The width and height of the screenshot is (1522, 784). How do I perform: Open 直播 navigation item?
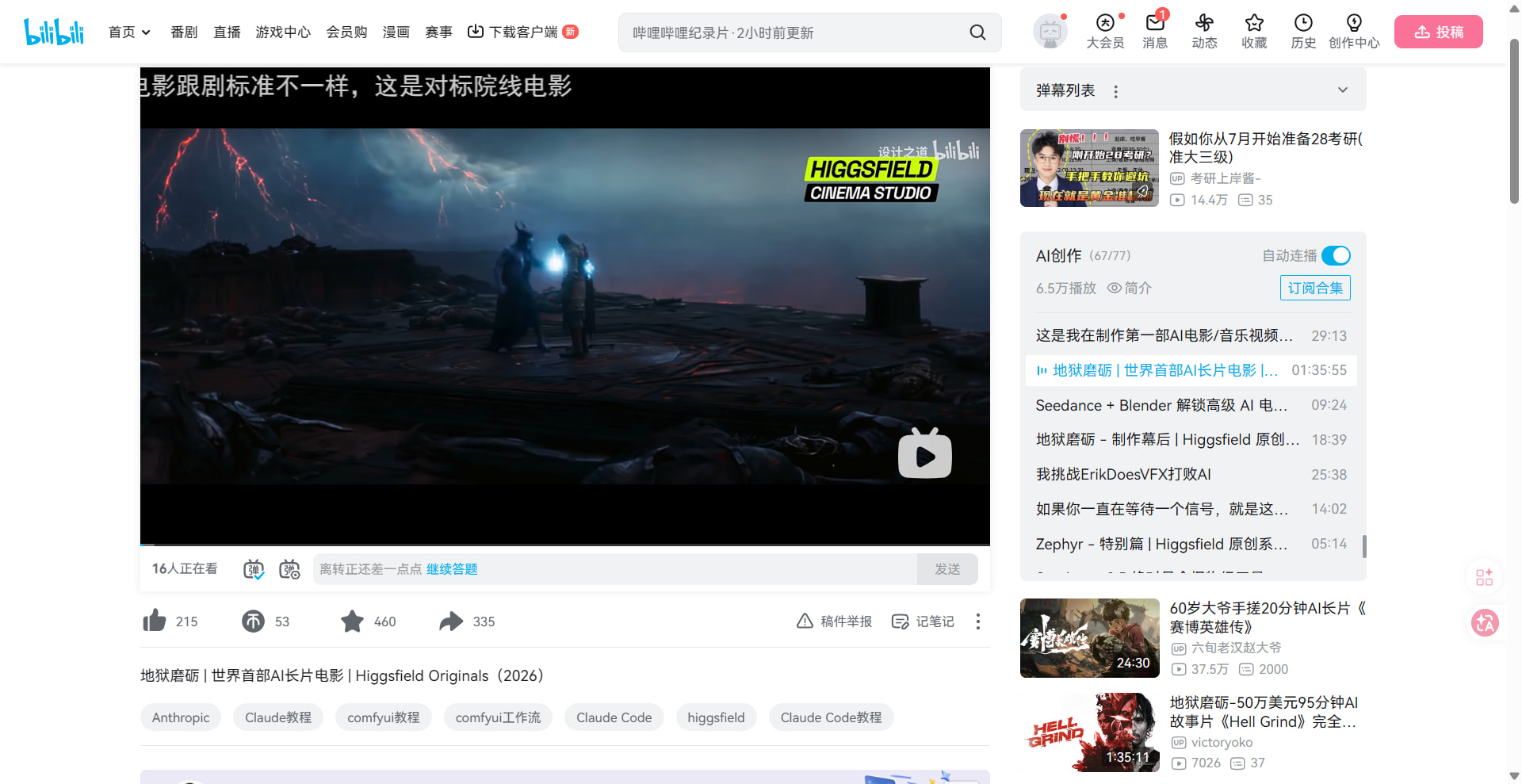(227, 32)
